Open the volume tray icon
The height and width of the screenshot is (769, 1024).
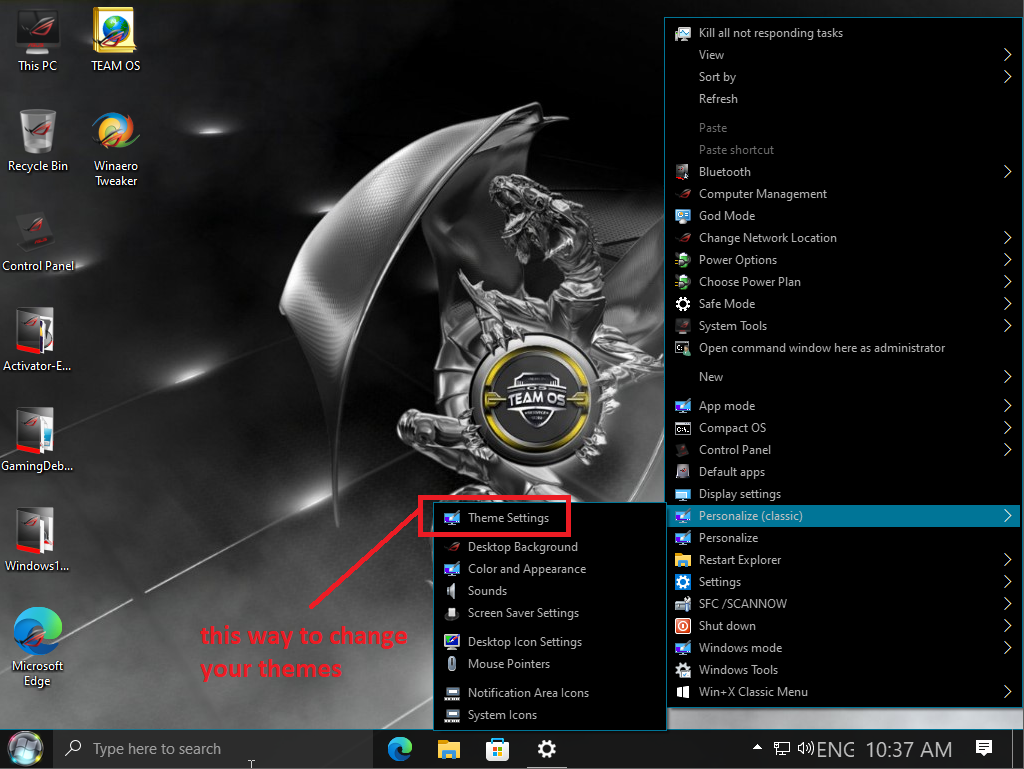click(805, 748)
